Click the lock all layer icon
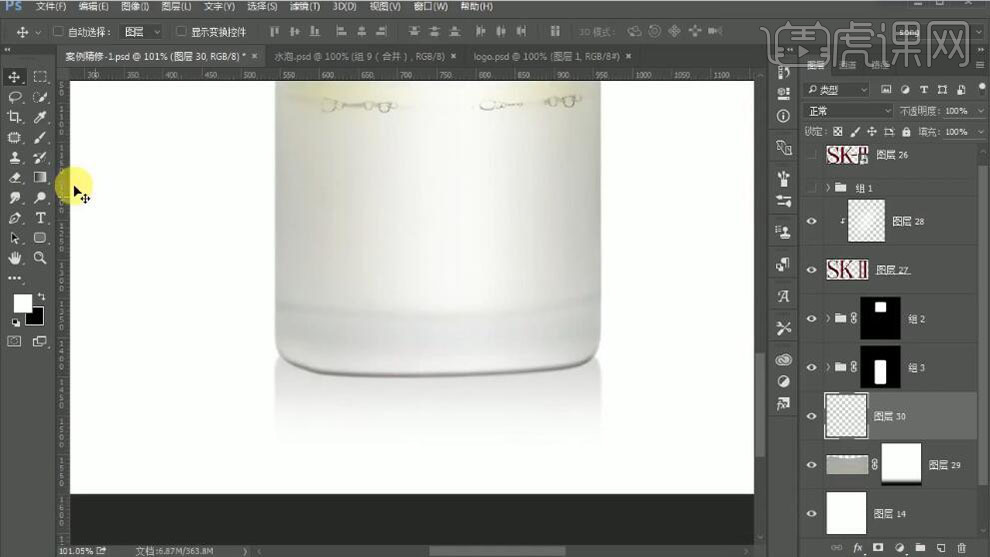 point(906,132)
